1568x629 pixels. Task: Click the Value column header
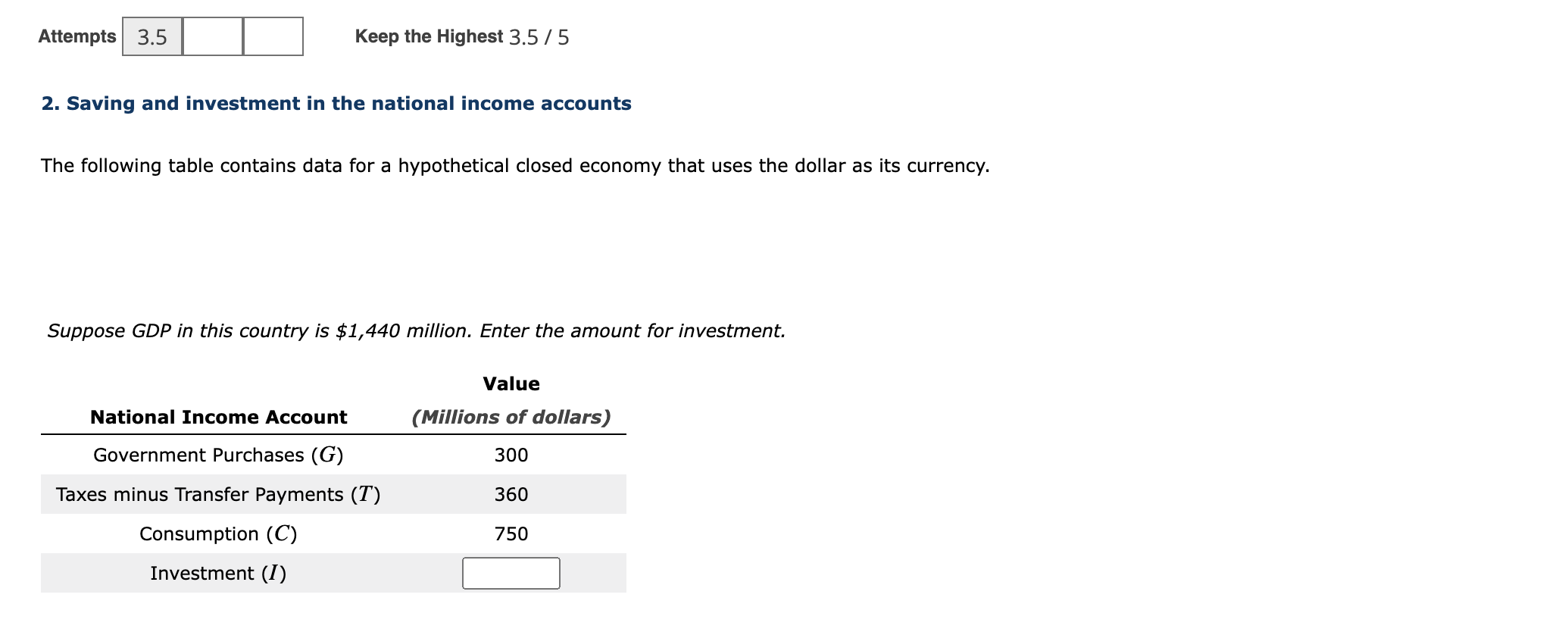511,383
